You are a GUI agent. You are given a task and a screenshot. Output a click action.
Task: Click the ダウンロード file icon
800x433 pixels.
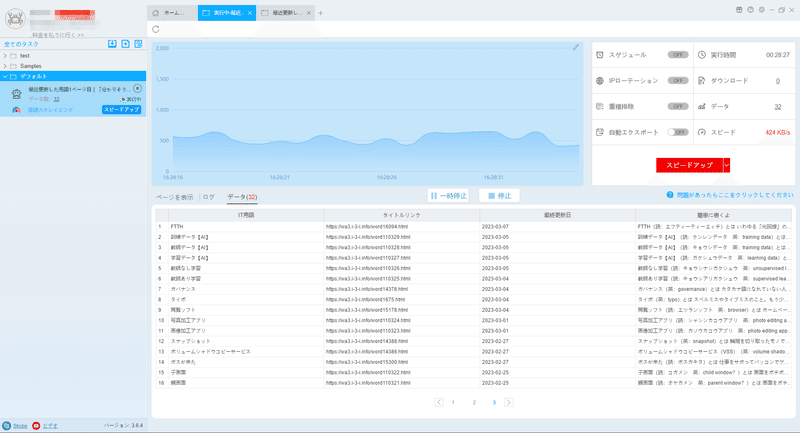tap(702, 81)
